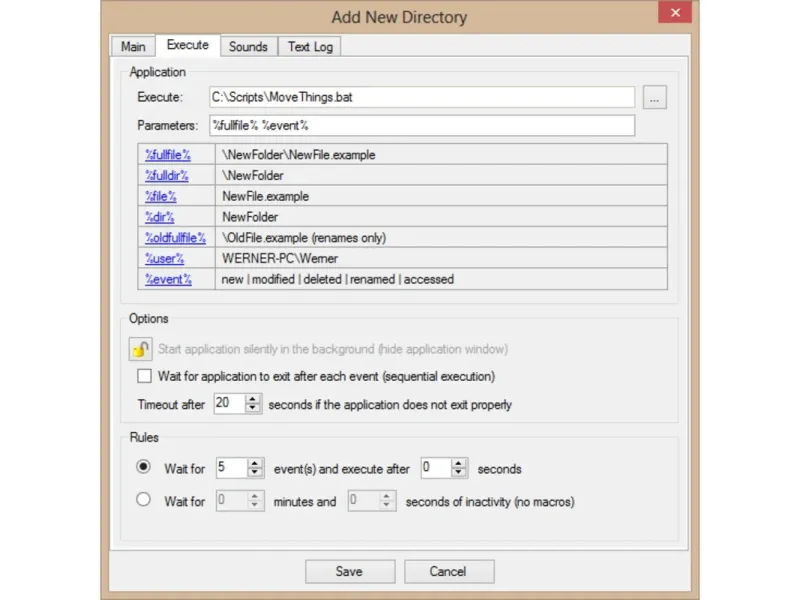Switch to the Main tab
Viewport: 800px width, 600px height.
(133, 46)
